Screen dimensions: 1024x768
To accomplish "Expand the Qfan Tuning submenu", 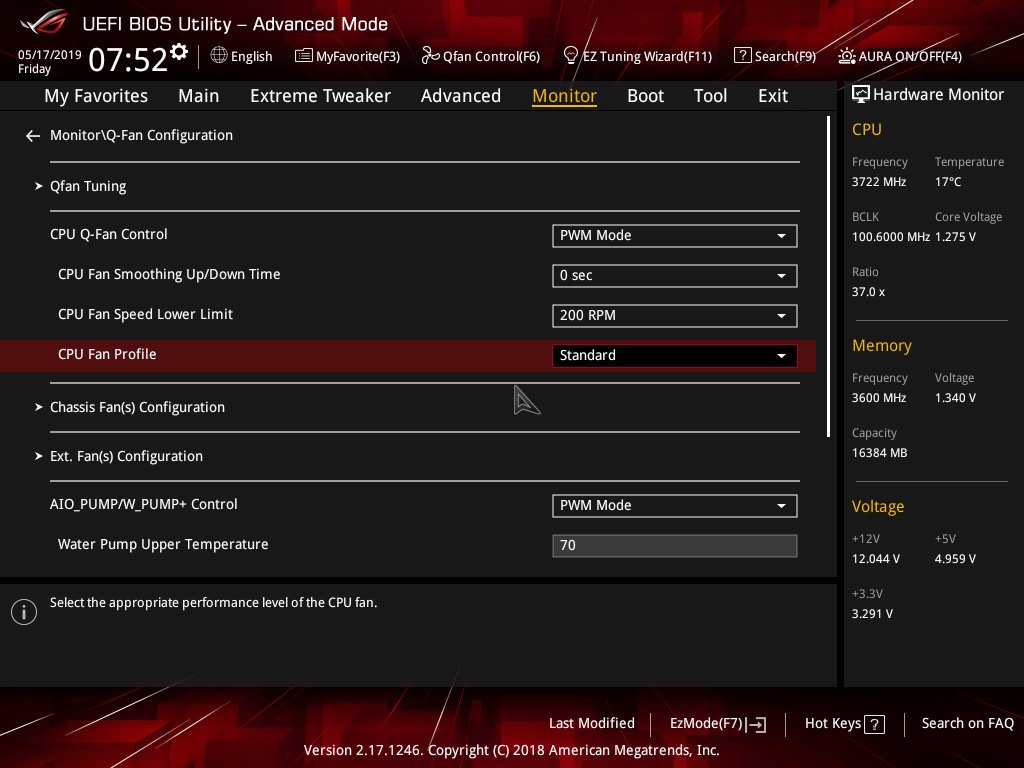I will (88, 186).
